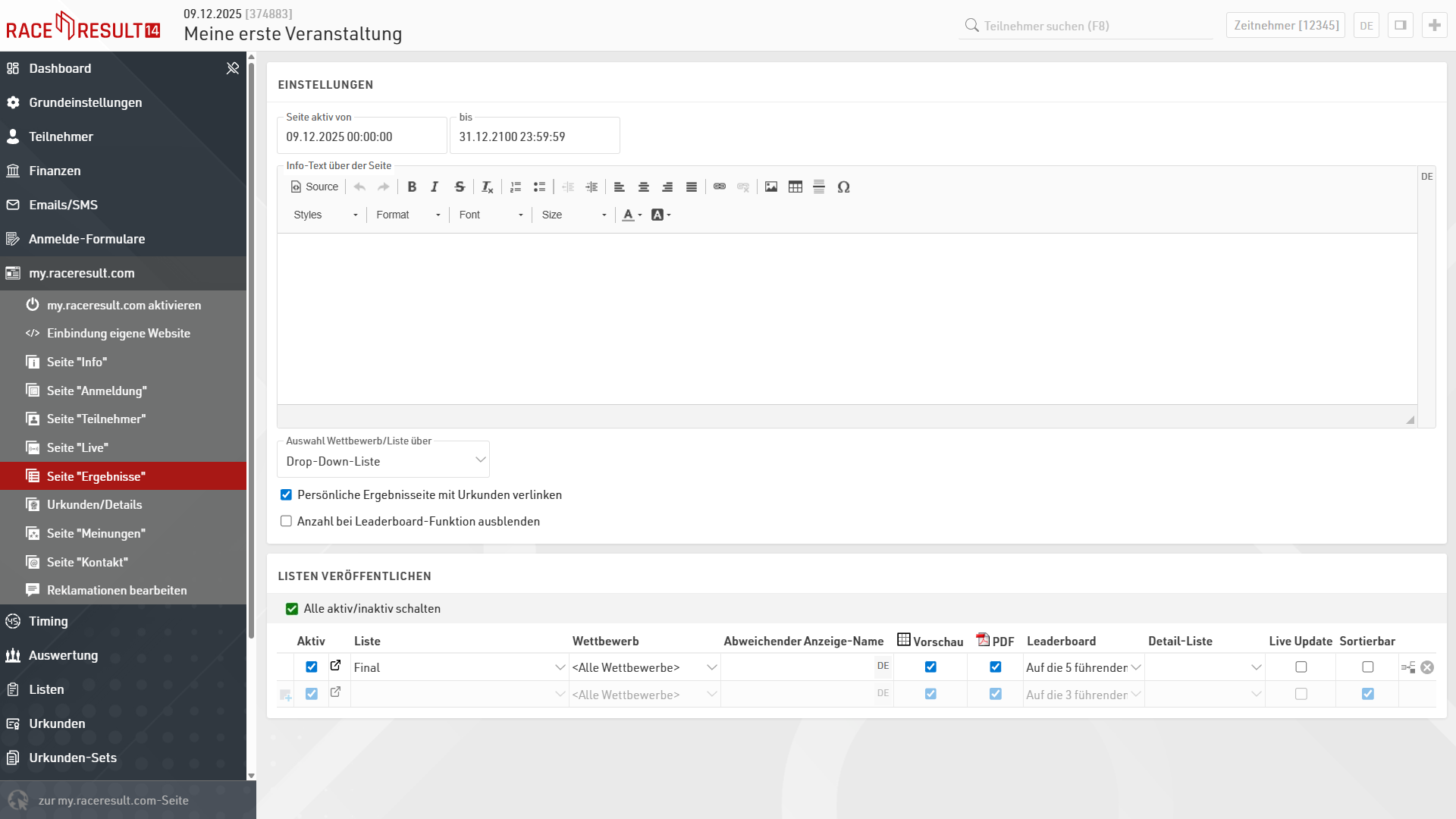
Task: Click the Link icon in editor
Action: [720, 187]
